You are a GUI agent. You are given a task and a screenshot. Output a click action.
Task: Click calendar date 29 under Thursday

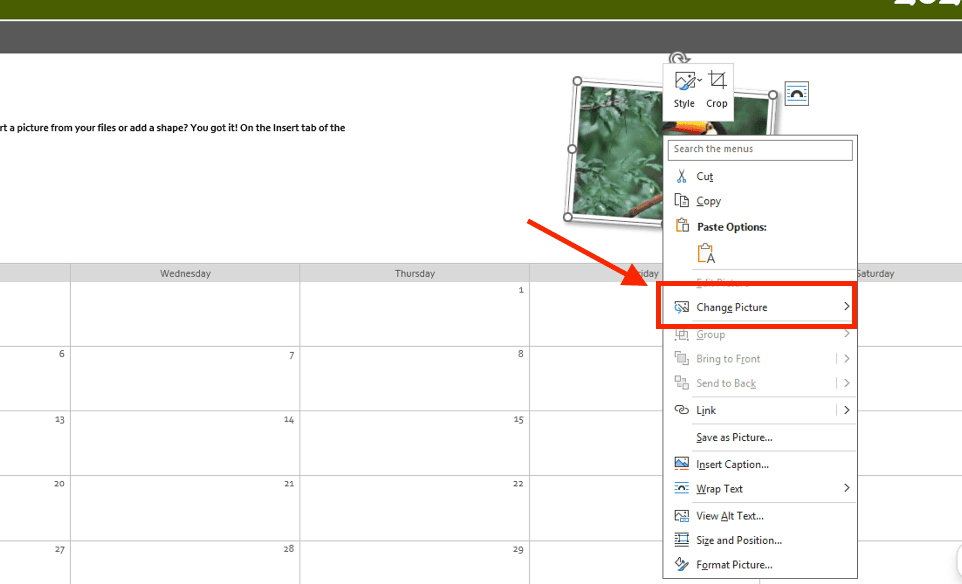(518, 550)
